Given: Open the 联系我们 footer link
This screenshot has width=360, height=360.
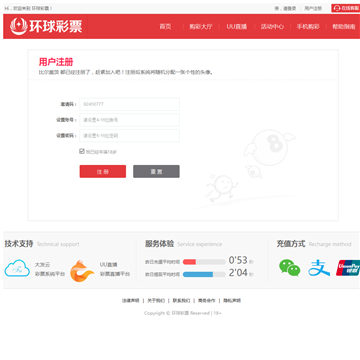Looking at the screenshot, I should coord(181,301).
